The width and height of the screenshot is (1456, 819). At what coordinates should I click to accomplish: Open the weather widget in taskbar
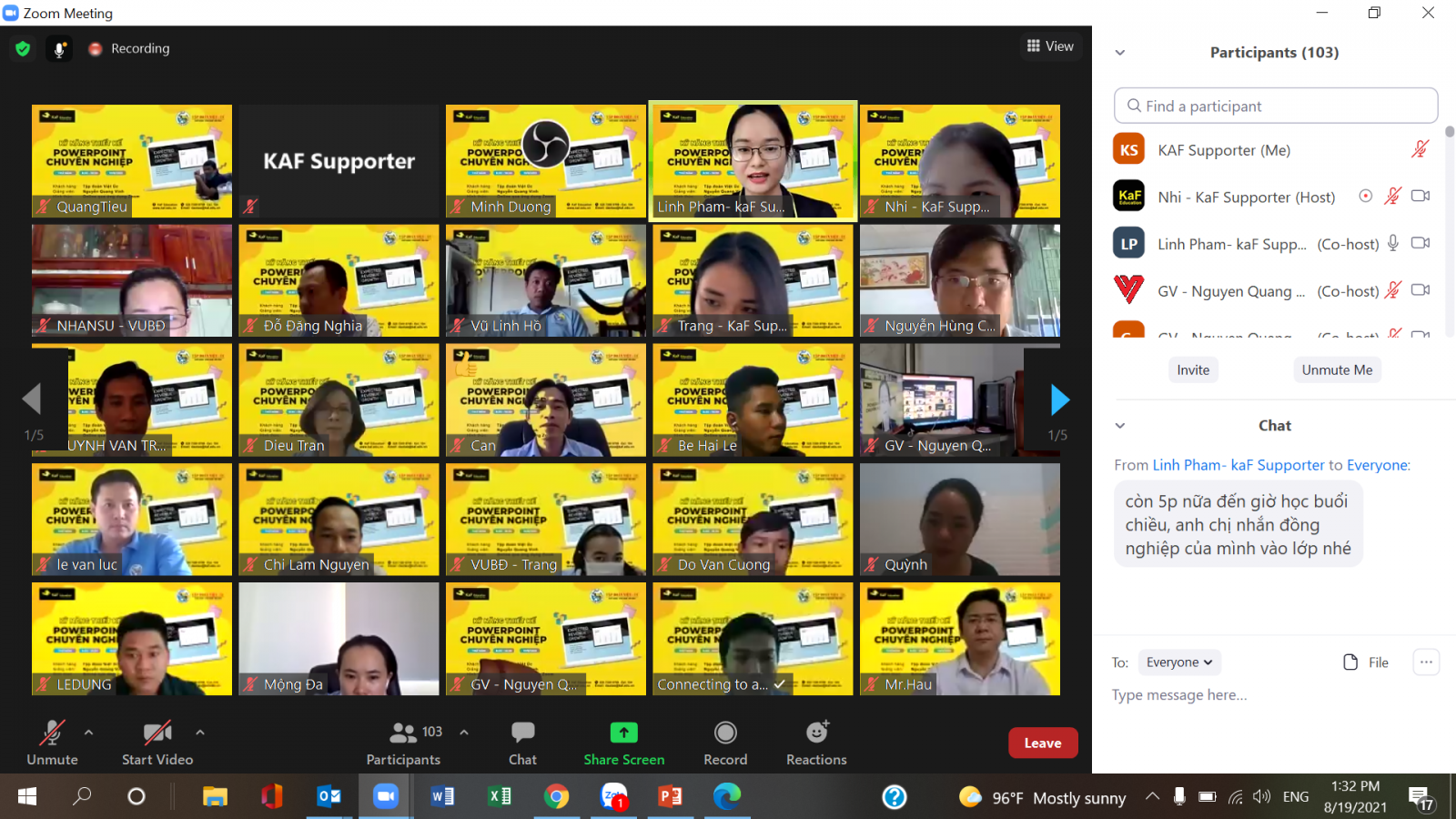click(x=1043, y=798)
